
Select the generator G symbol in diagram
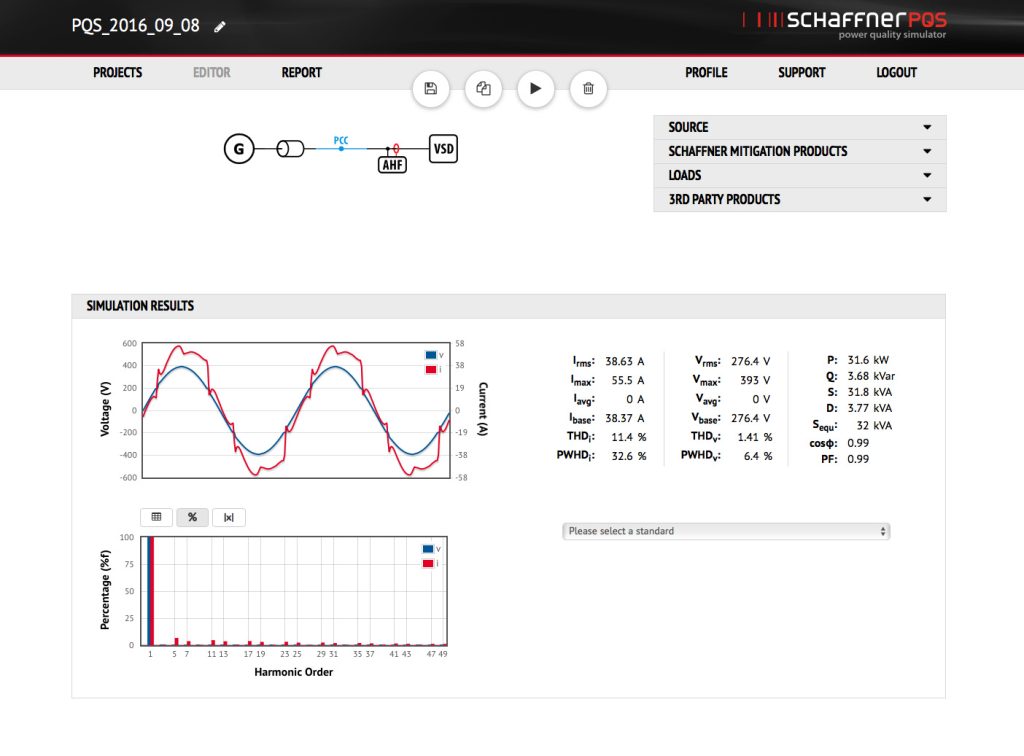coord(238,150)
